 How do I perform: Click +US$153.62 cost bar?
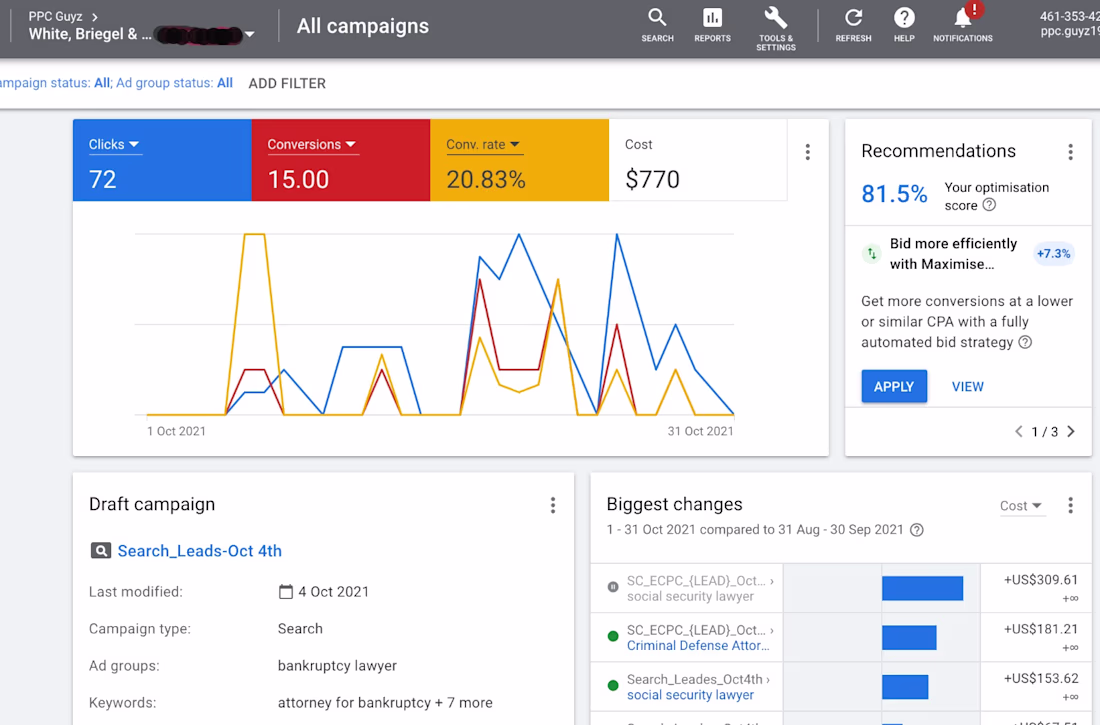(x=904, y=686)
